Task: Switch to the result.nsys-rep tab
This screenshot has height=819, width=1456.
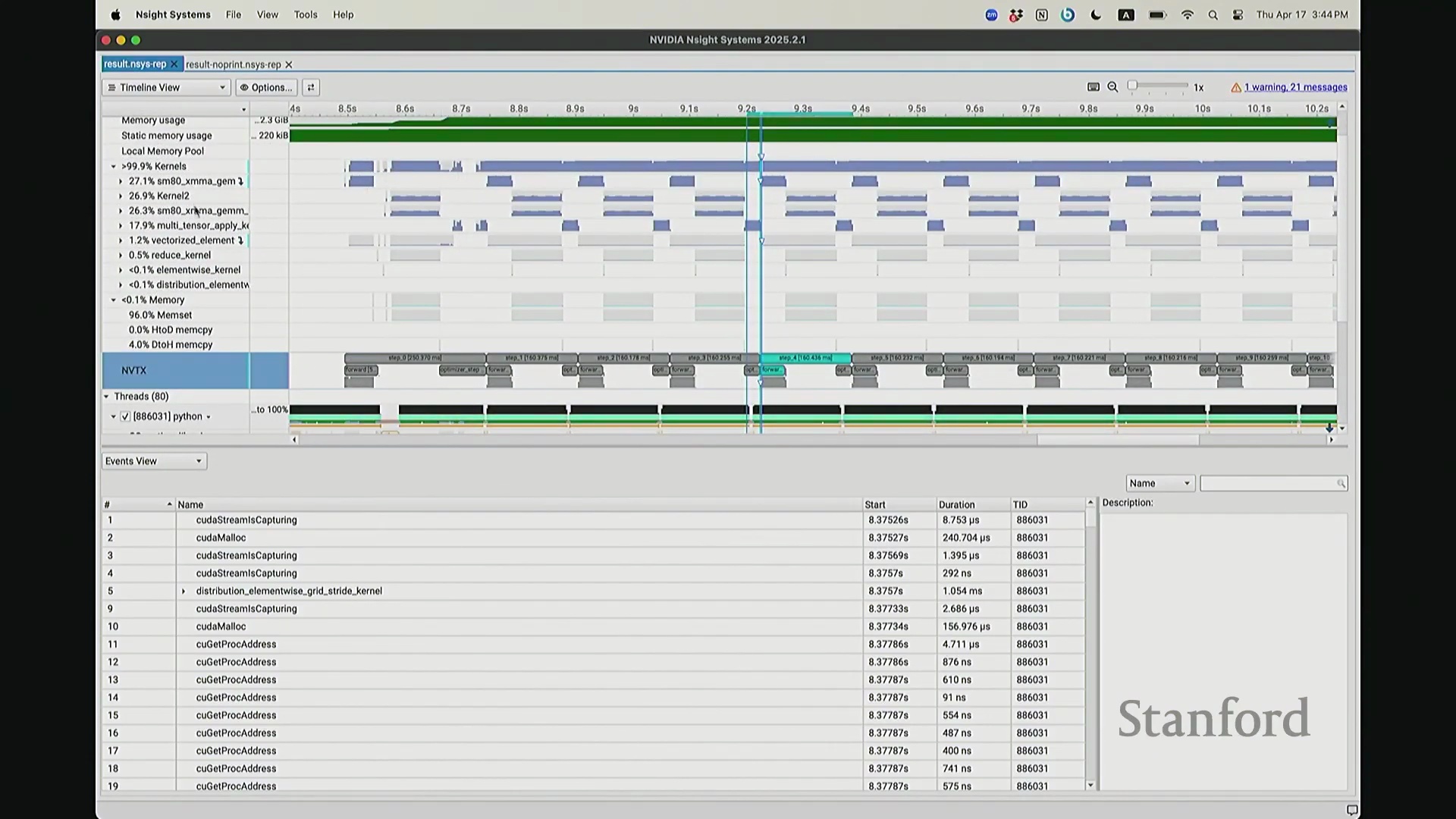Action: tap(135, 64)
